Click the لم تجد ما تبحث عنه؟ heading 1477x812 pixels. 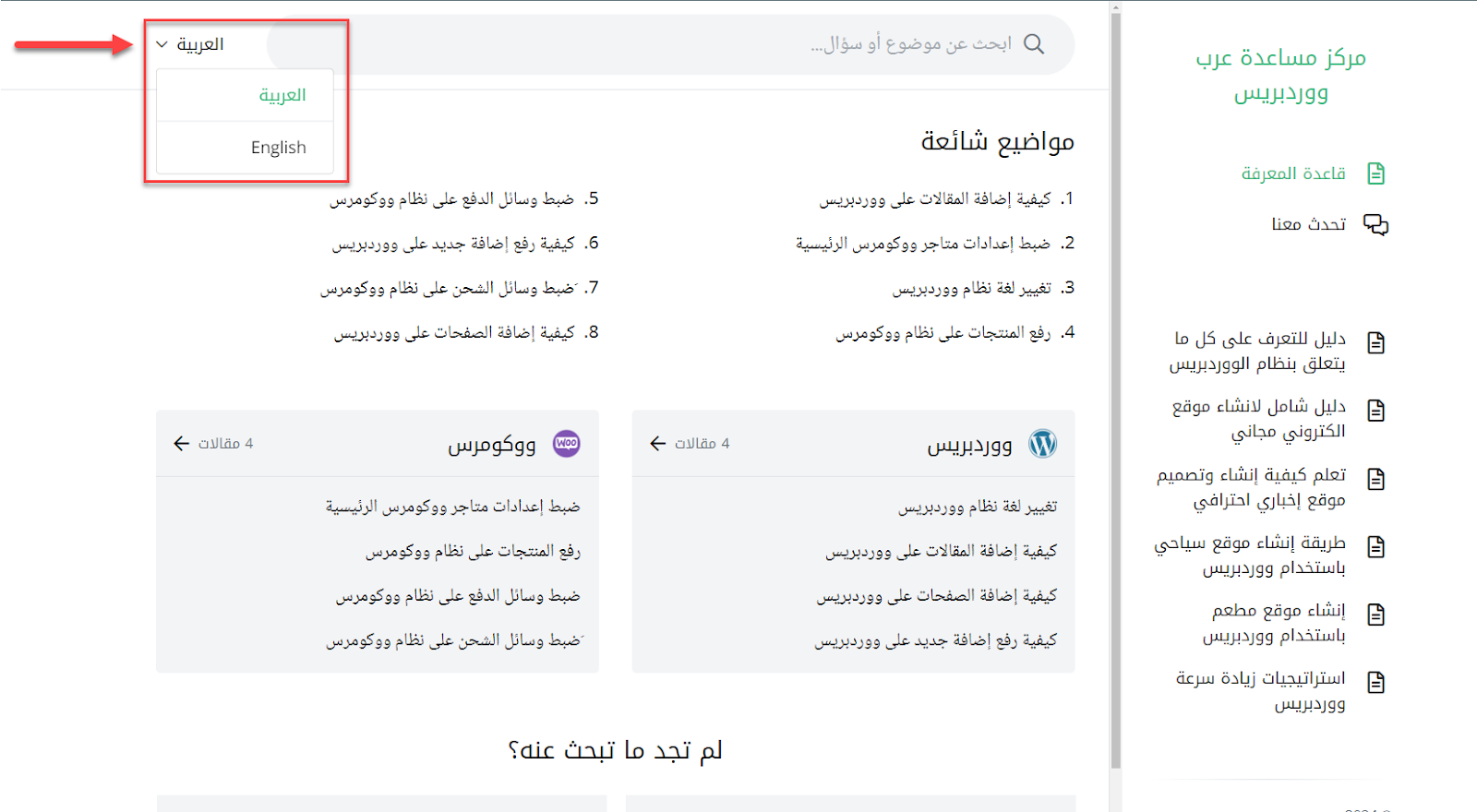pyautogui.click(x=615, y=750)
